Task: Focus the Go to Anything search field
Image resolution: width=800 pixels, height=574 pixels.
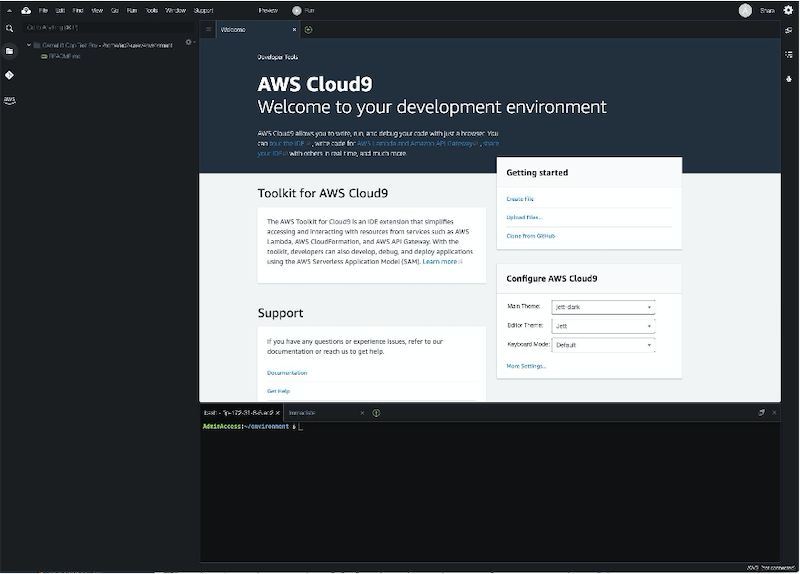Action: tap(108, 28)
